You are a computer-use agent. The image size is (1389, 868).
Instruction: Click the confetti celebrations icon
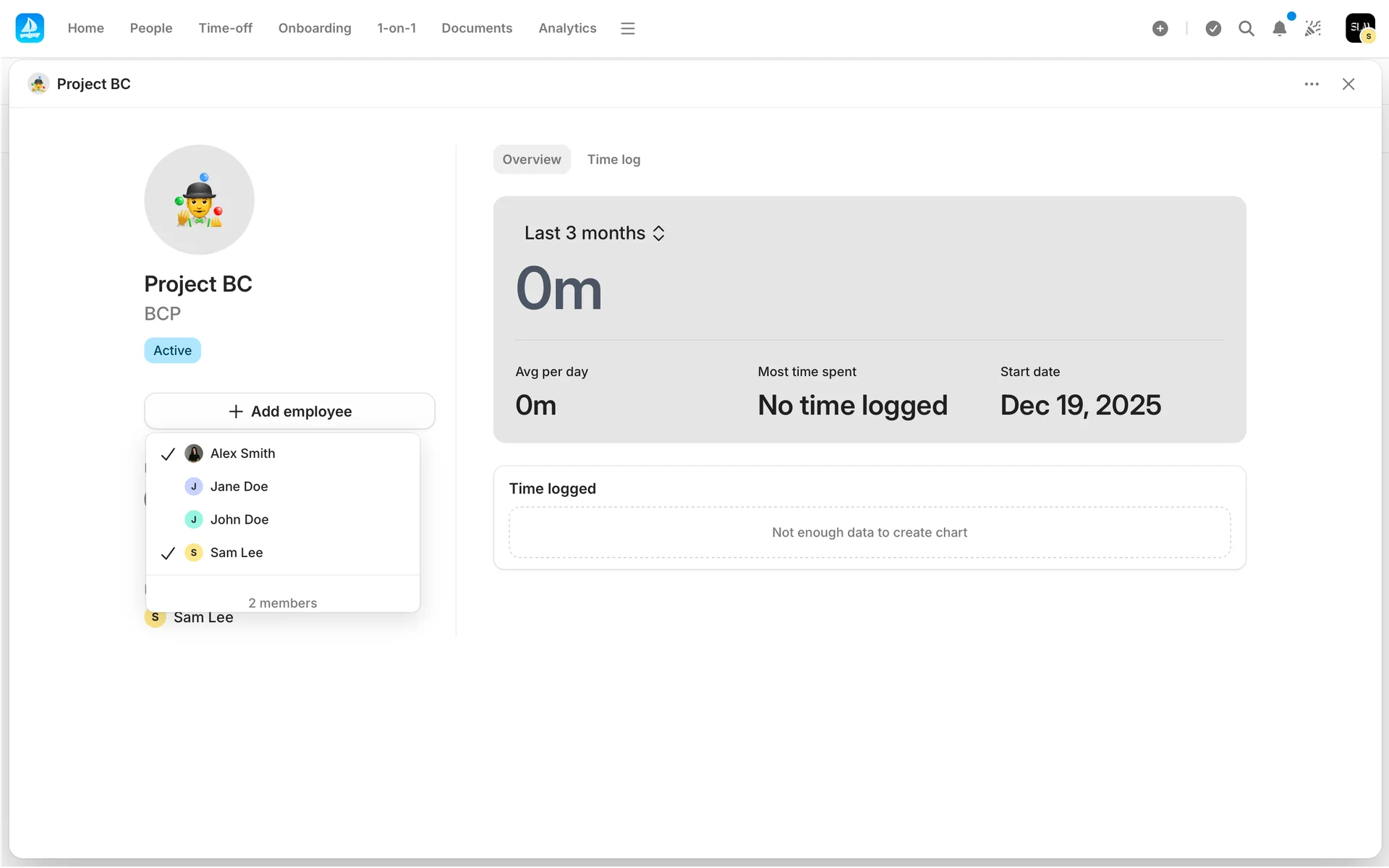[x=1313, y=28]
